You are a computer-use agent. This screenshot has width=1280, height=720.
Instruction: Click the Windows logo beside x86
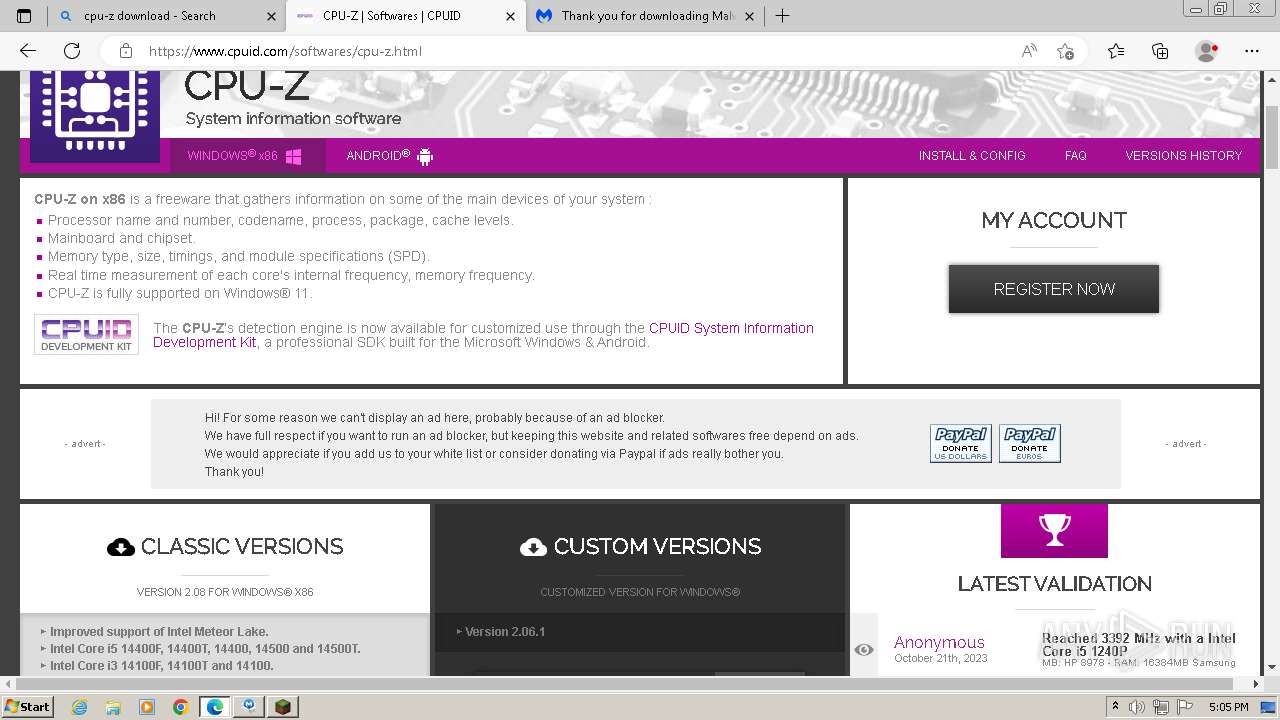pos(294,156)
